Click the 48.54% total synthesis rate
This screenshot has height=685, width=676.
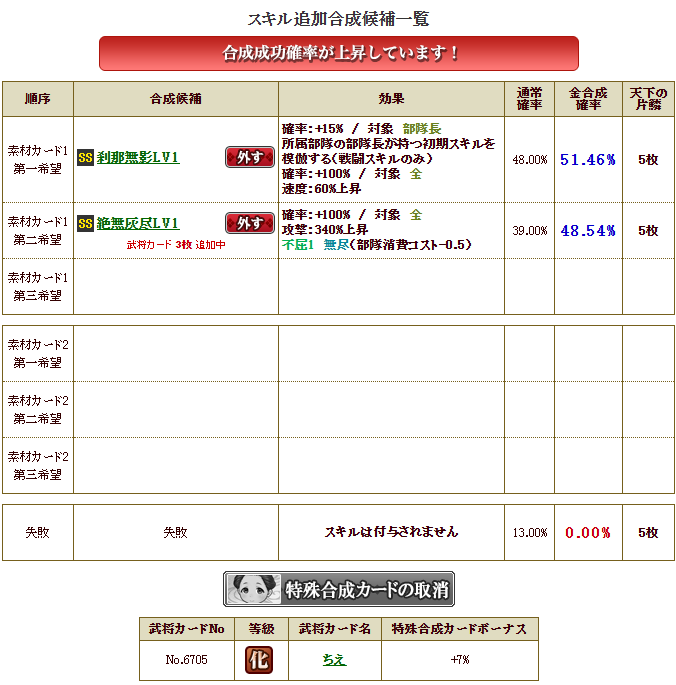pyautogui.click(x=588, y=231)
